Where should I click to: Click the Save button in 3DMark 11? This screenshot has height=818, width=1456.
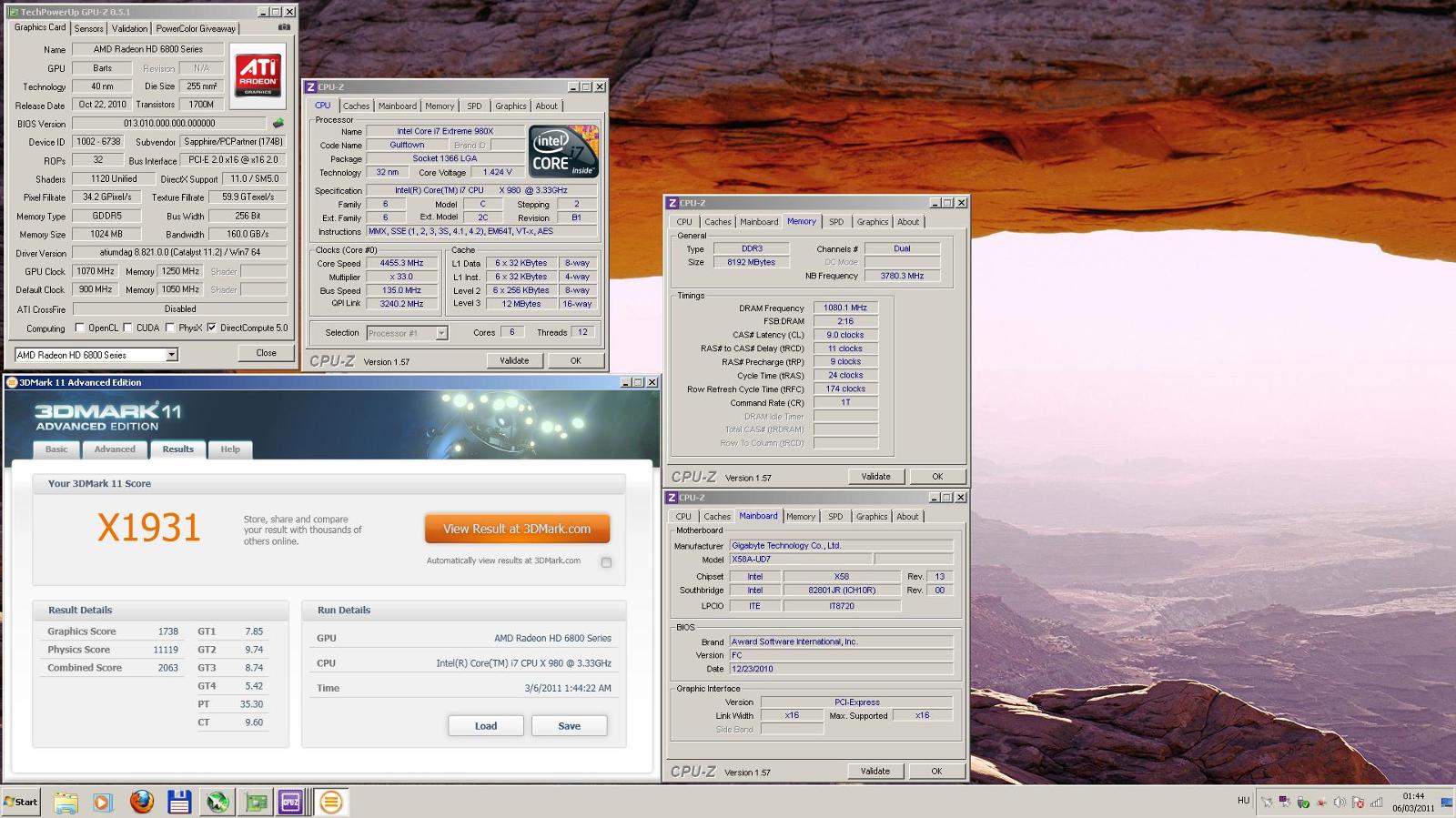click(x=570, y=726)
